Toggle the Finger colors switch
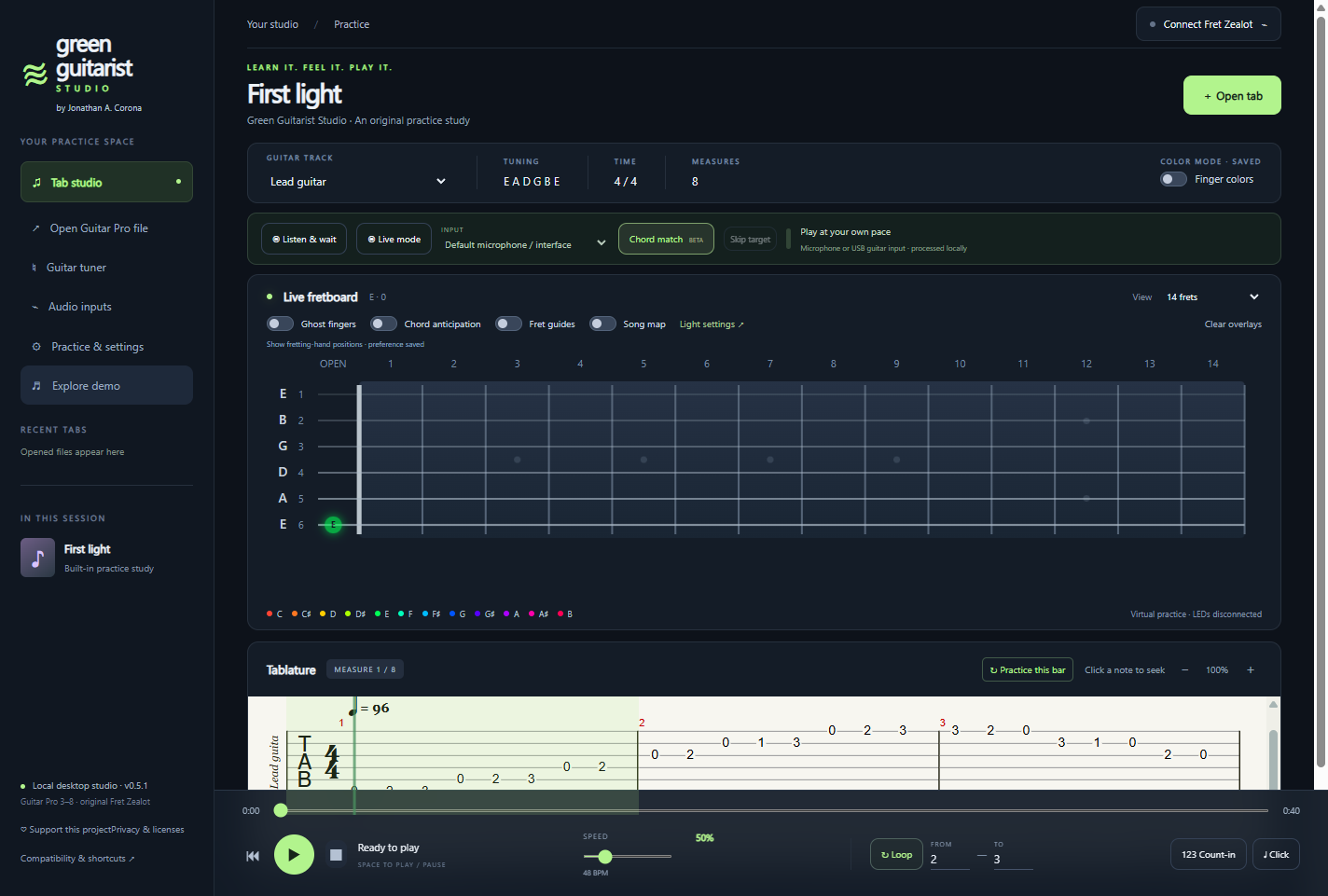The height and width of the screenshot is (896, 1328). tap(1173, 179)
